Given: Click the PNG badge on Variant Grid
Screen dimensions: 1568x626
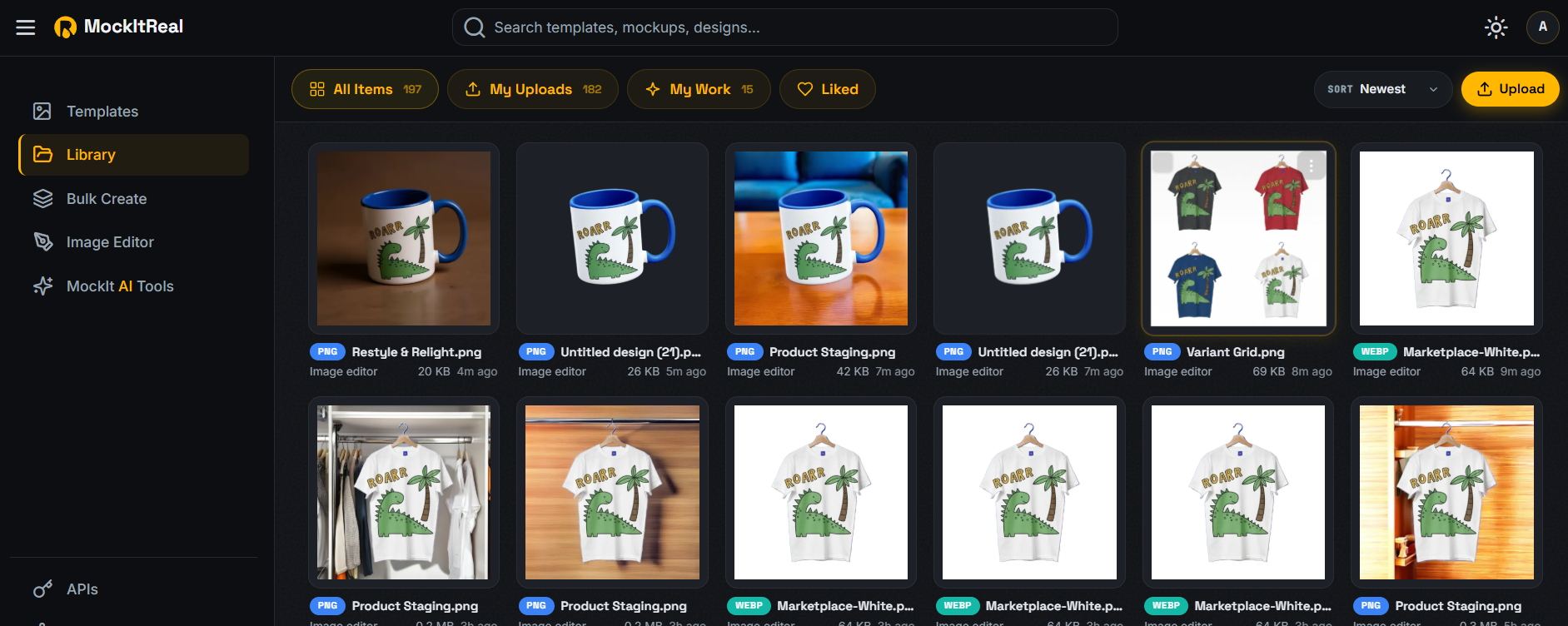Looking at the screenshot, I should pos(1162,352).
